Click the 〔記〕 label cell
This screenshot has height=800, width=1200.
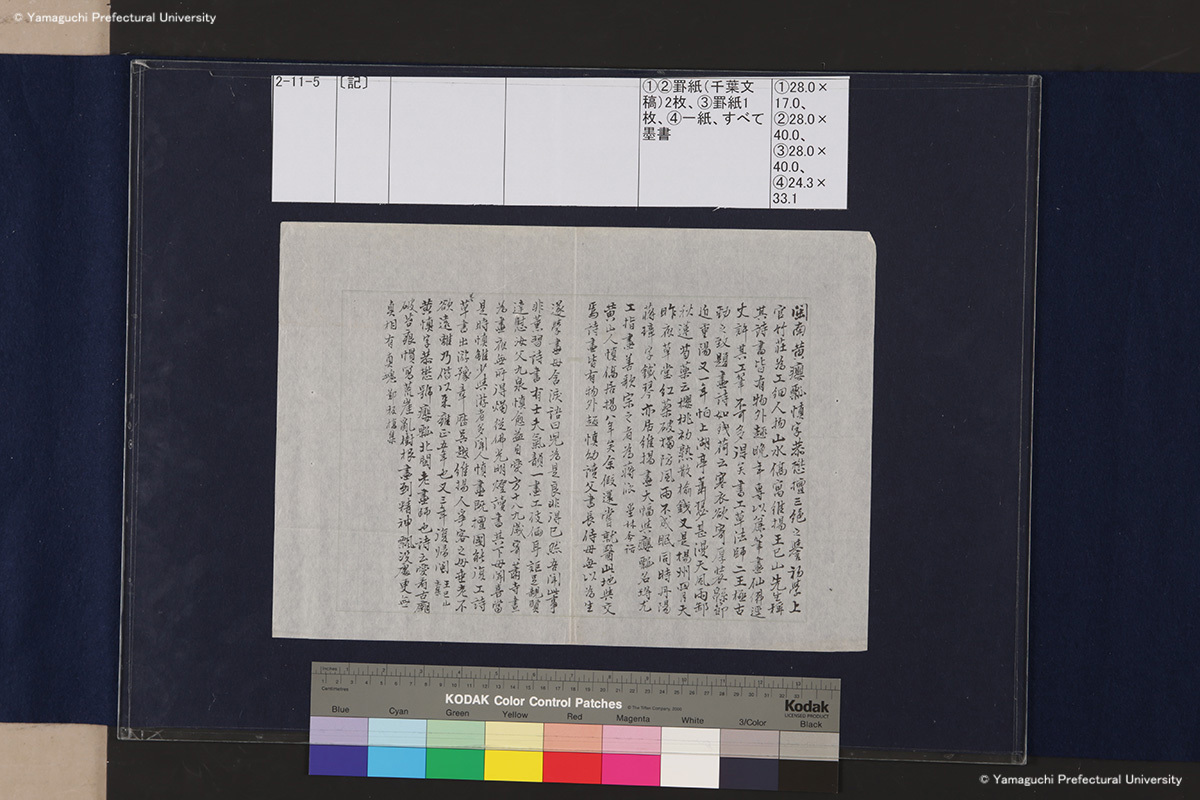(361, 140)
